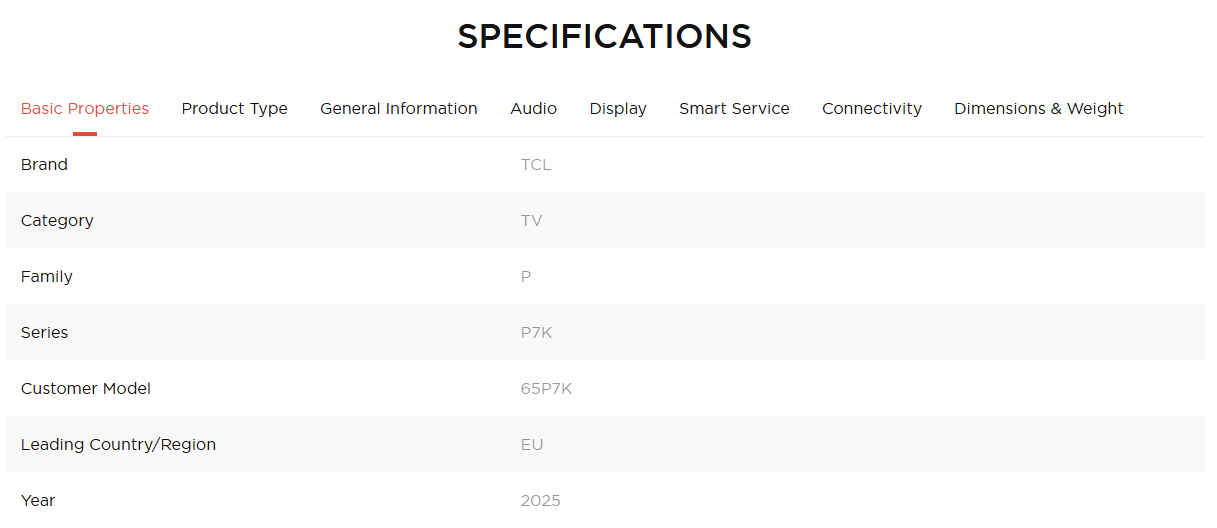Click the 2025 year value
1217x528 pixels.
pos(540,501)
